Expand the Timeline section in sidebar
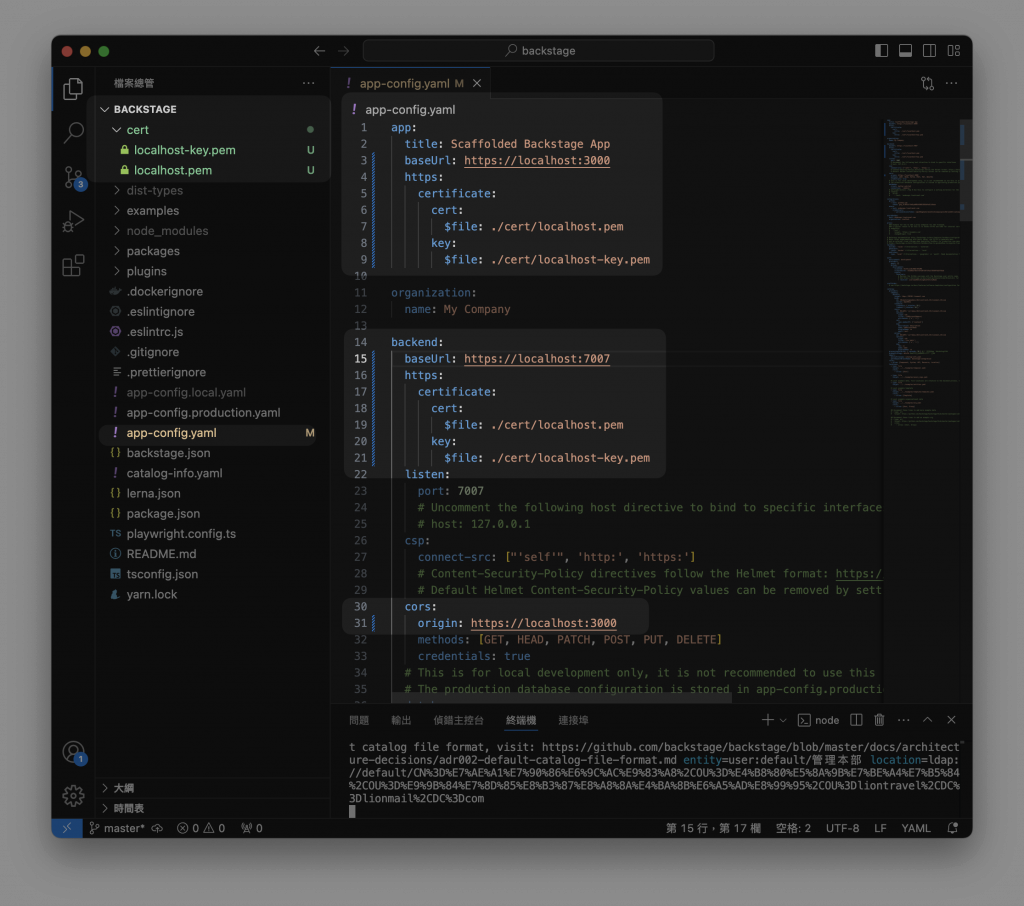The image size is (1024, 906). 212,808
